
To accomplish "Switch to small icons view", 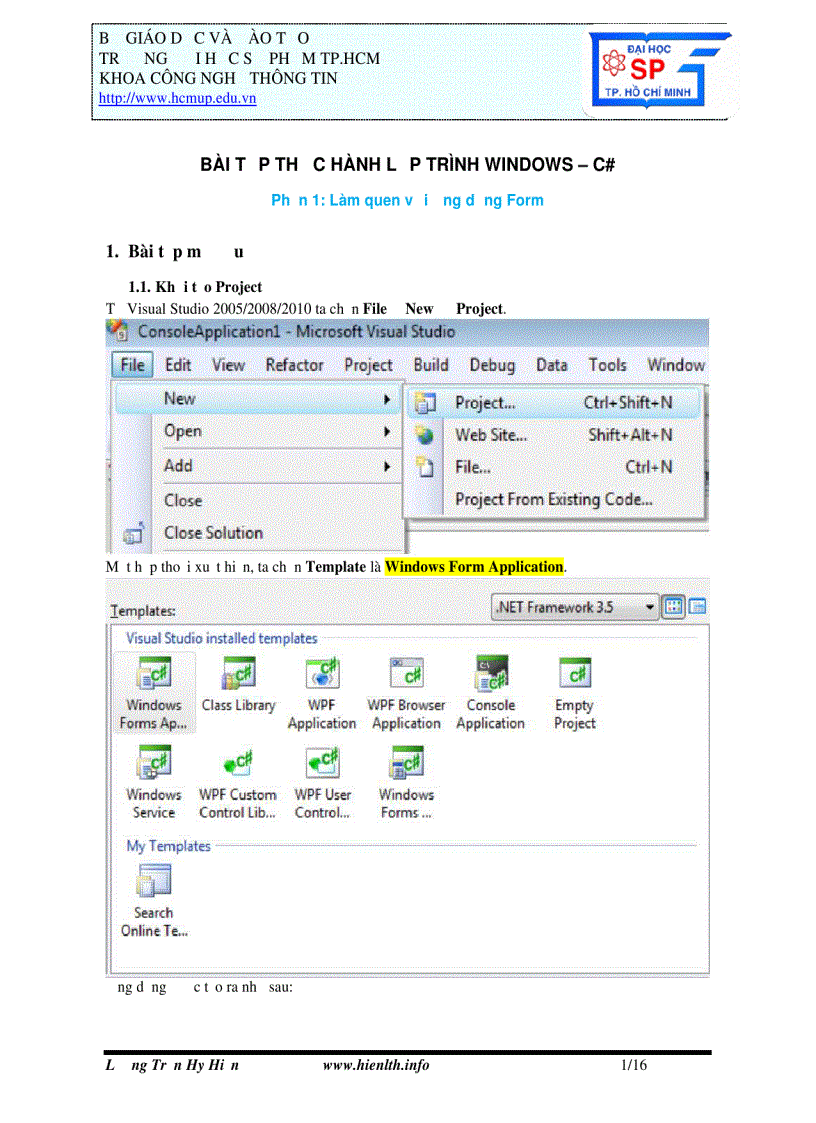I will click(697, 606).
